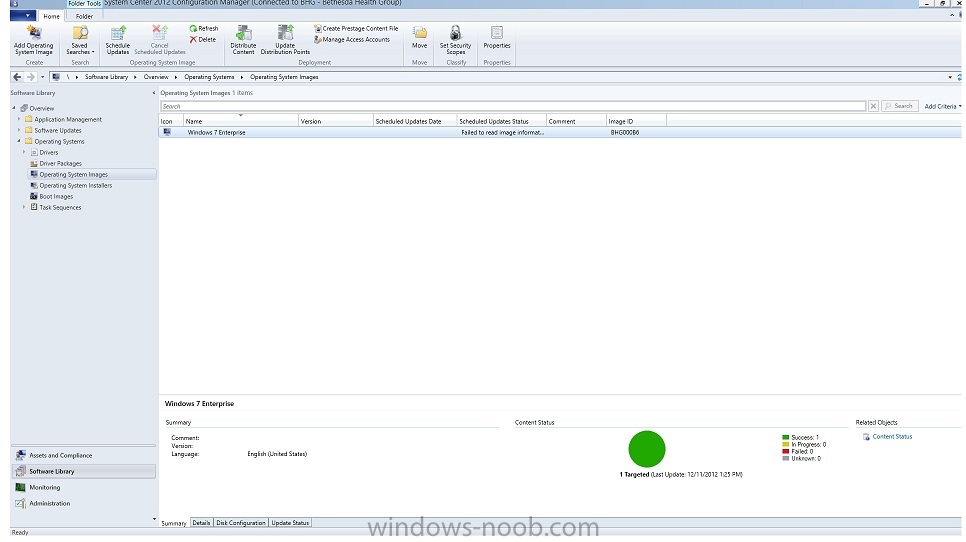Sort by the Name column header
This screenshot has width=966, height=542.
coord(241,121)
